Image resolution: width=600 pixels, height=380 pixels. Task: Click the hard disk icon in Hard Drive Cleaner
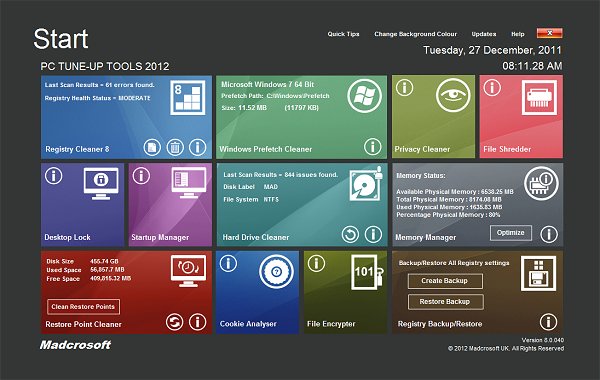click(366, 184)
